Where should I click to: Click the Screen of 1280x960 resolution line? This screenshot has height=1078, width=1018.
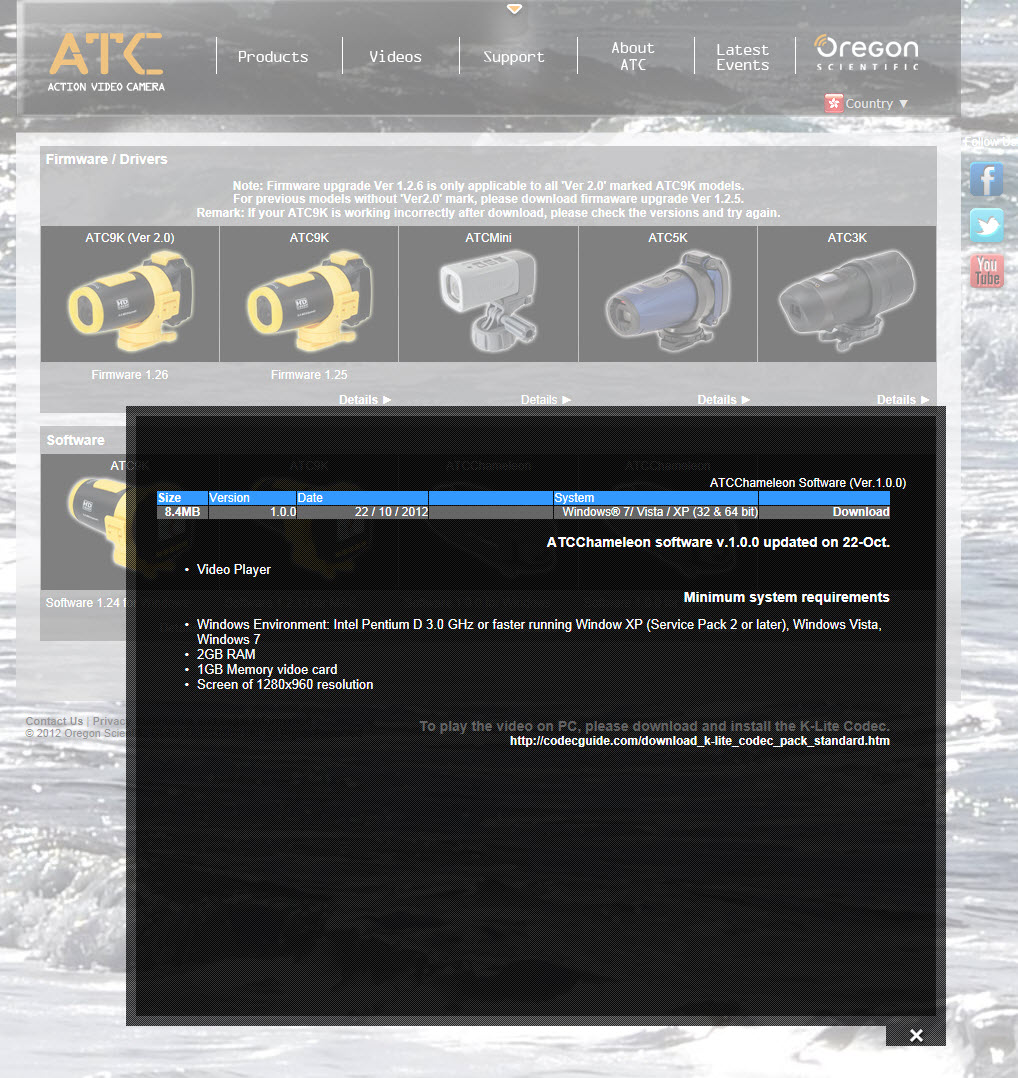pyautogui.click(x=285, y=685)
